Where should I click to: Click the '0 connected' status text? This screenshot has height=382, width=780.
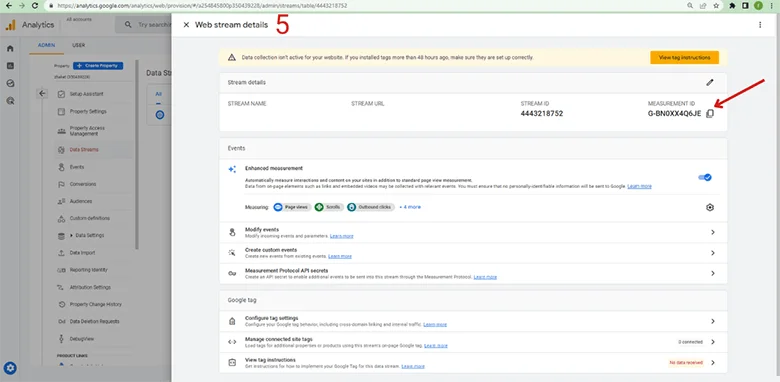690,342
